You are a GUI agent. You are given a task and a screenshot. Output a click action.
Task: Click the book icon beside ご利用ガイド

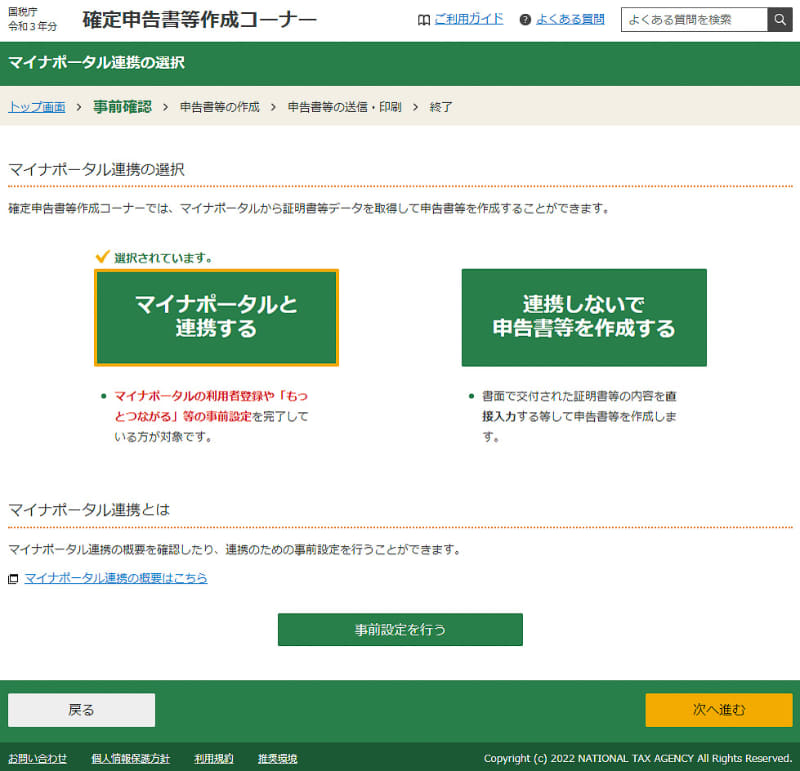tap(424, 19)
